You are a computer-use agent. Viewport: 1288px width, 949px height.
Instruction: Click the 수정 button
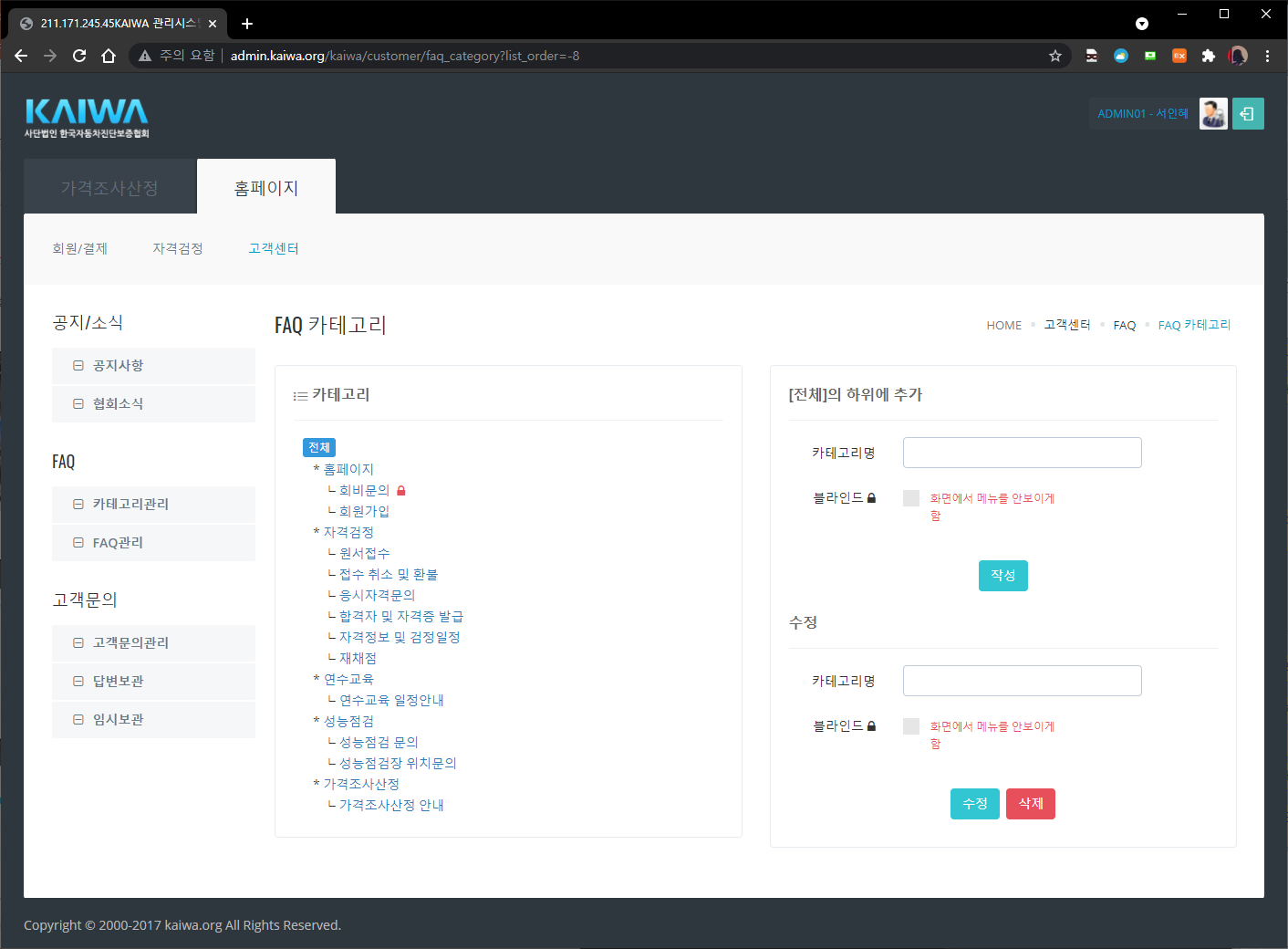975,804
